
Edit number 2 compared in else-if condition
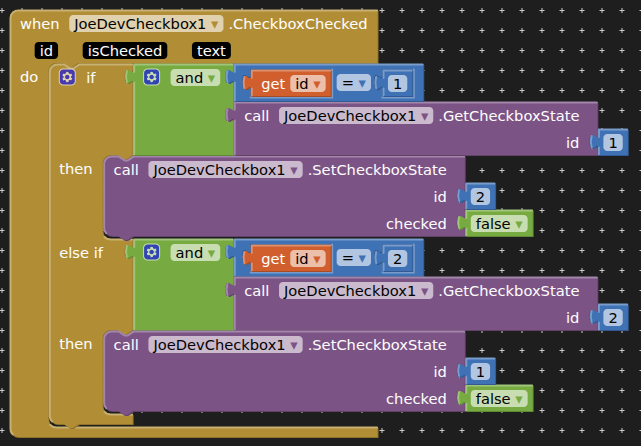(398, 260)
